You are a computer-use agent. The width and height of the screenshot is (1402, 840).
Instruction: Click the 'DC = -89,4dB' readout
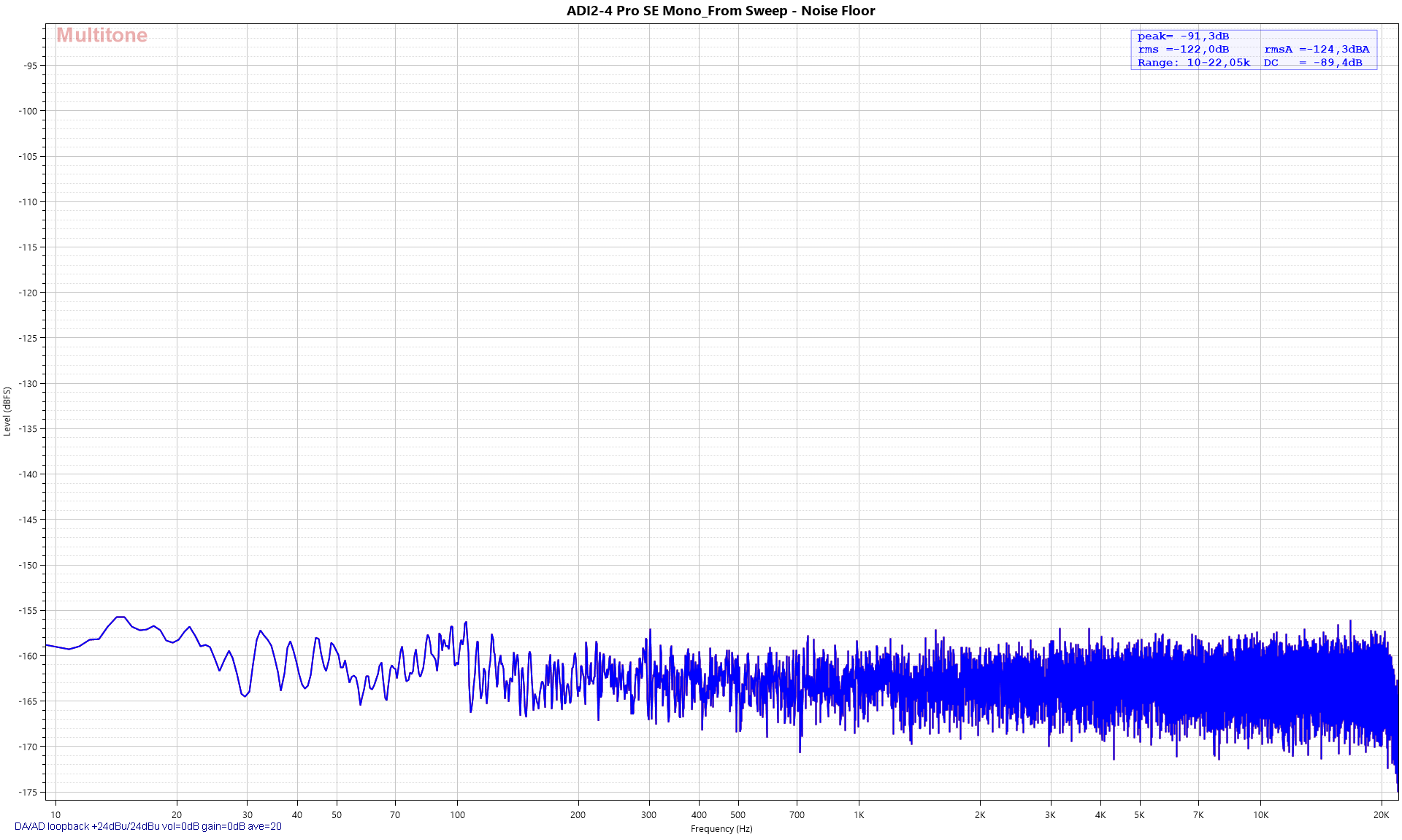1313,63
